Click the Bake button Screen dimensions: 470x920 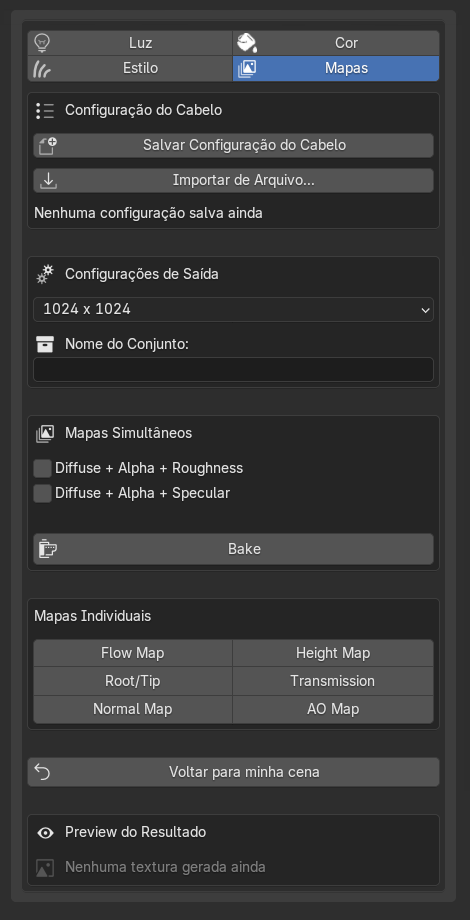pyautogui.click(x=234, y=549)
